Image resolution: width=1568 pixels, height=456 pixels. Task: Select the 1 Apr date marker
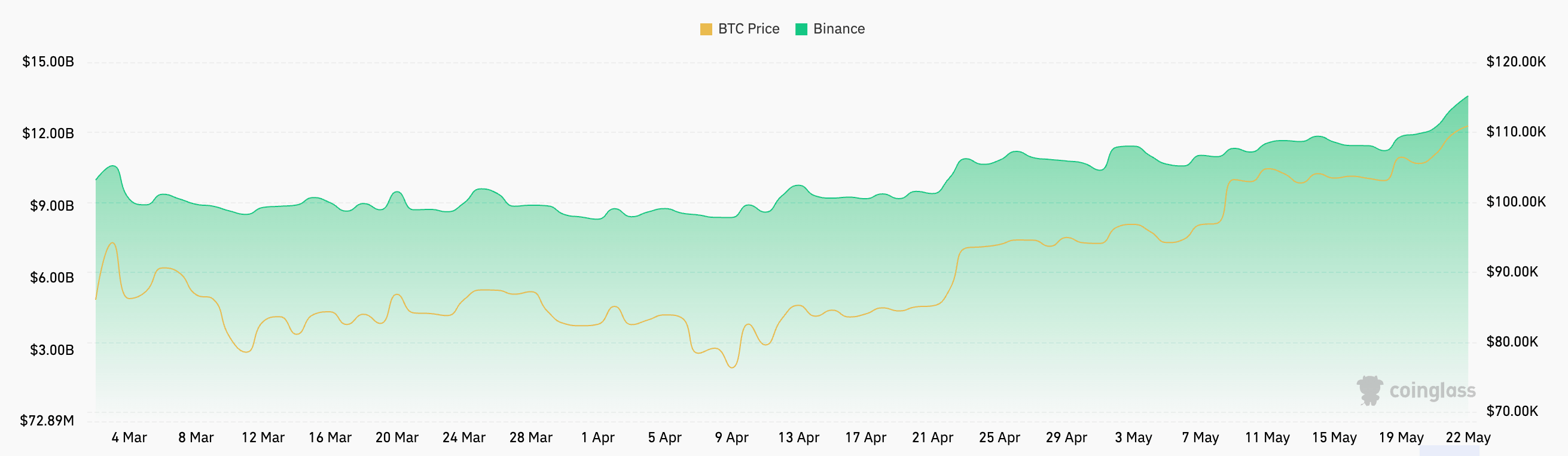point(598,437)
